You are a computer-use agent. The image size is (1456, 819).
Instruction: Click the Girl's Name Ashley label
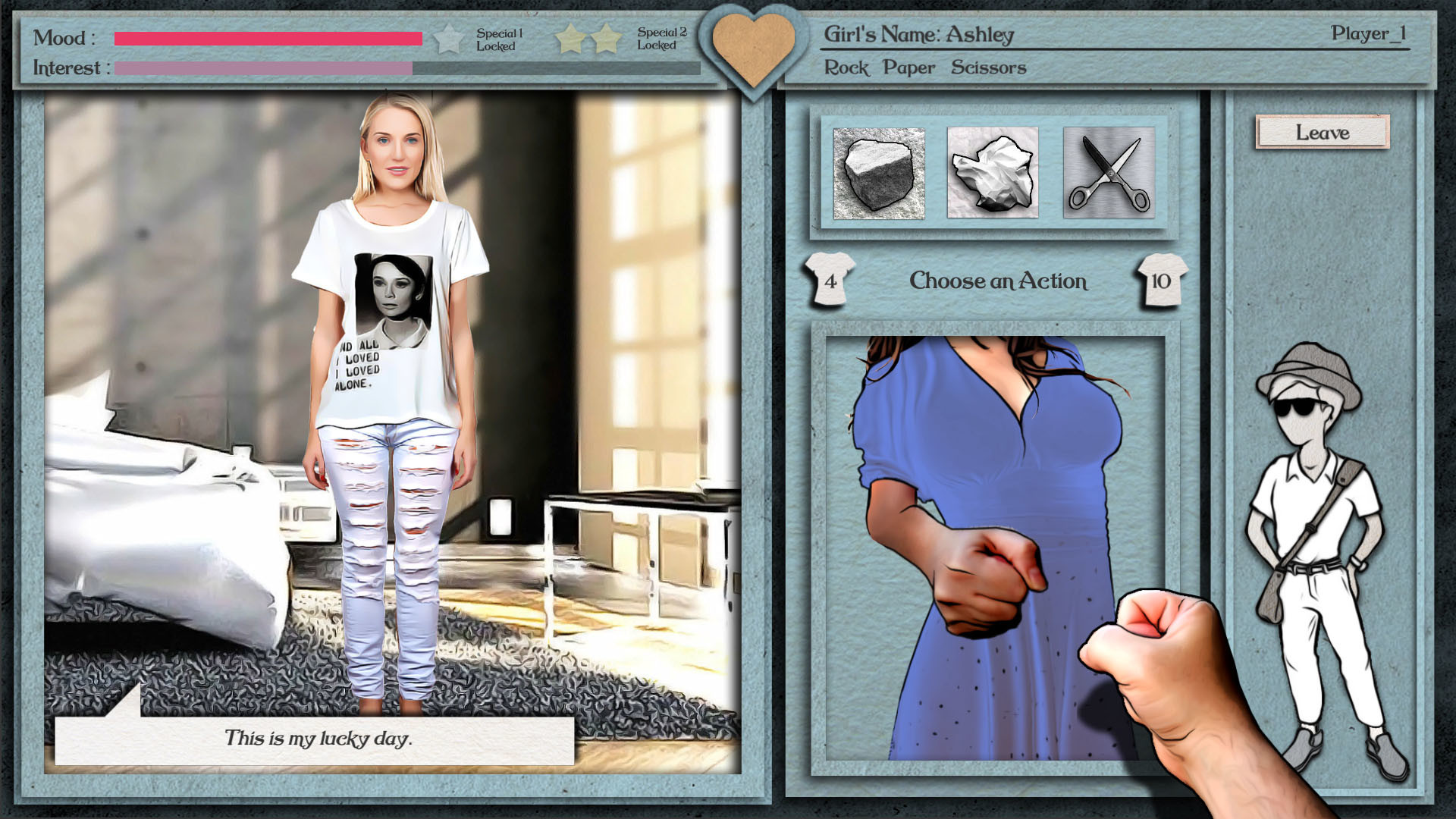(918, 34)
